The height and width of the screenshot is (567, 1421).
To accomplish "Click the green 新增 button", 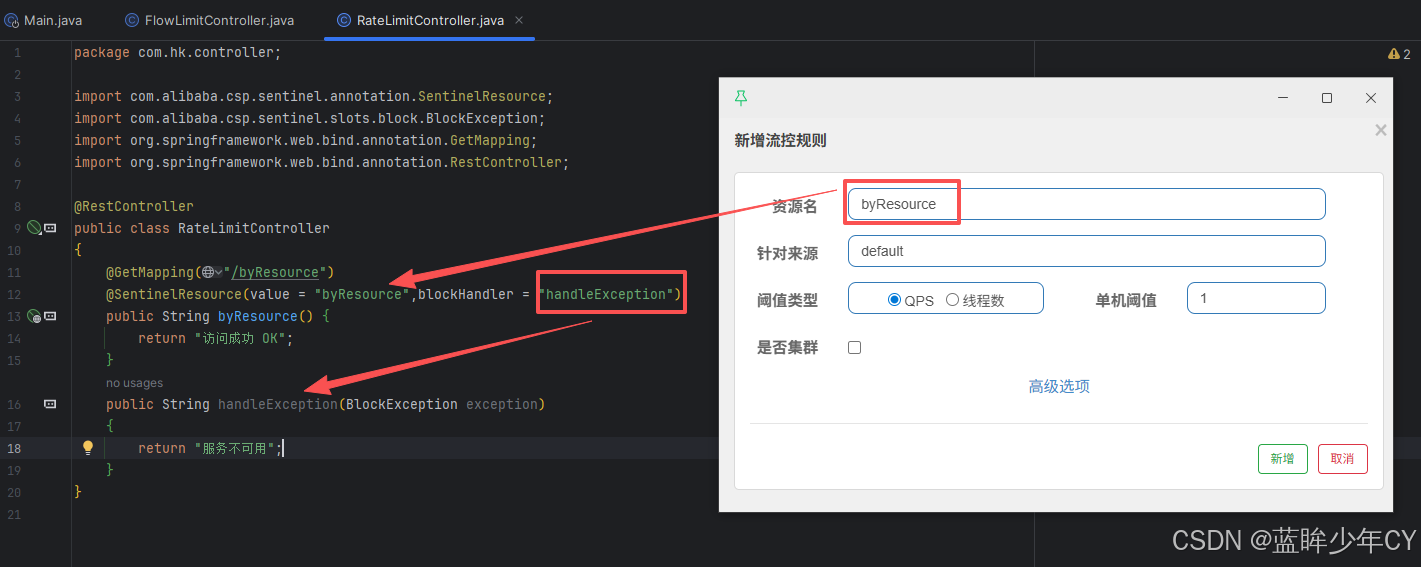I will (x=1283, y=459).
